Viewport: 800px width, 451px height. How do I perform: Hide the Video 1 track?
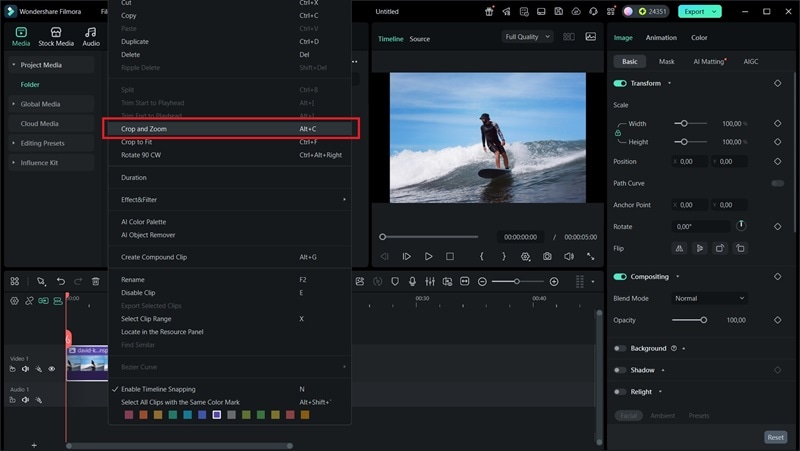pos(52,369)
